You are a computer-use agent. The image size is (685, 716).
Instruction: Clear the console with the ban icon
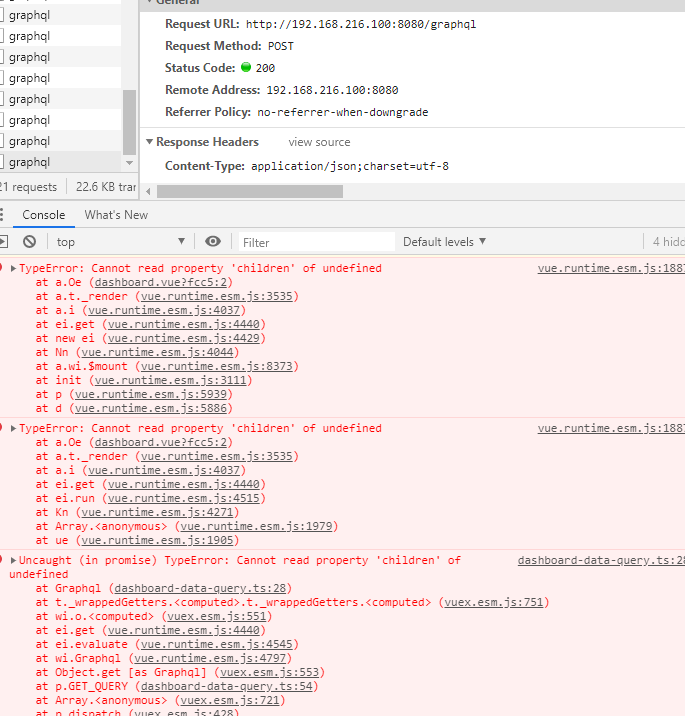point(30,242)
